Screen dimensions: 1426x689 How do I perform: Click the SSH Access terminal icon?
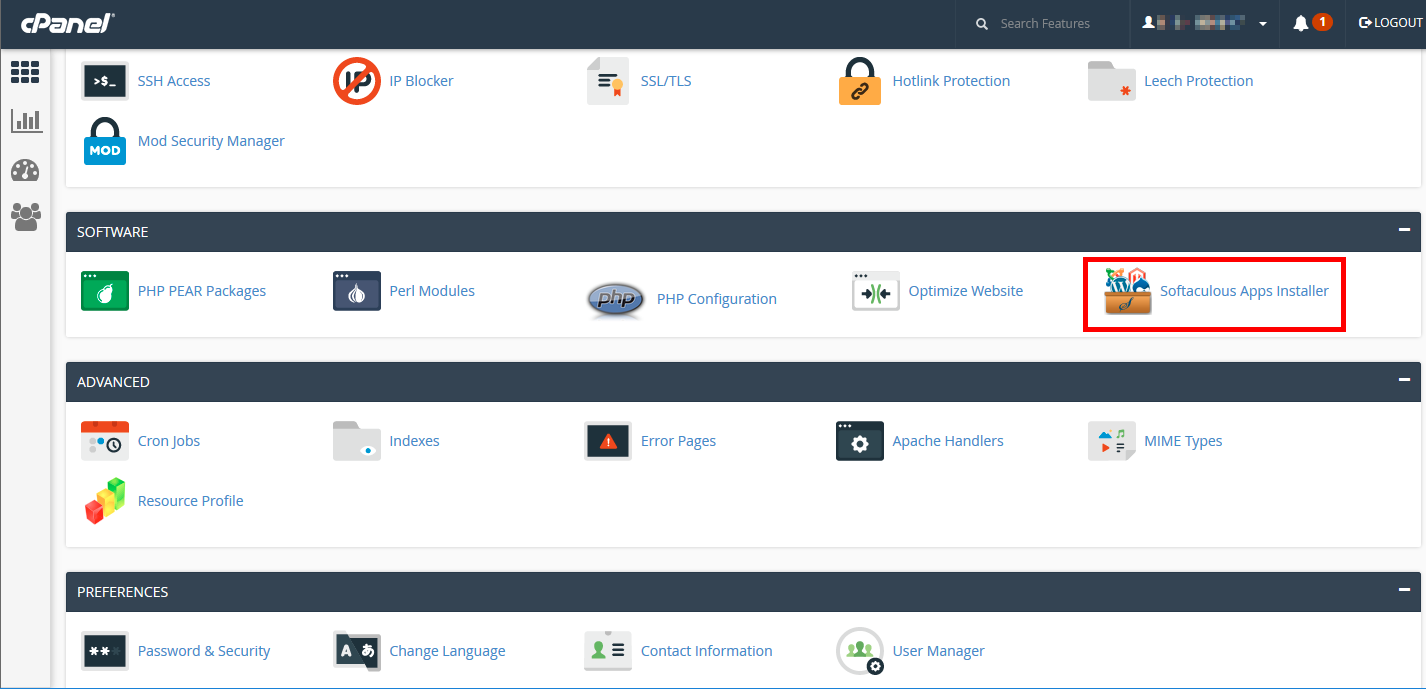click(105, 81)
